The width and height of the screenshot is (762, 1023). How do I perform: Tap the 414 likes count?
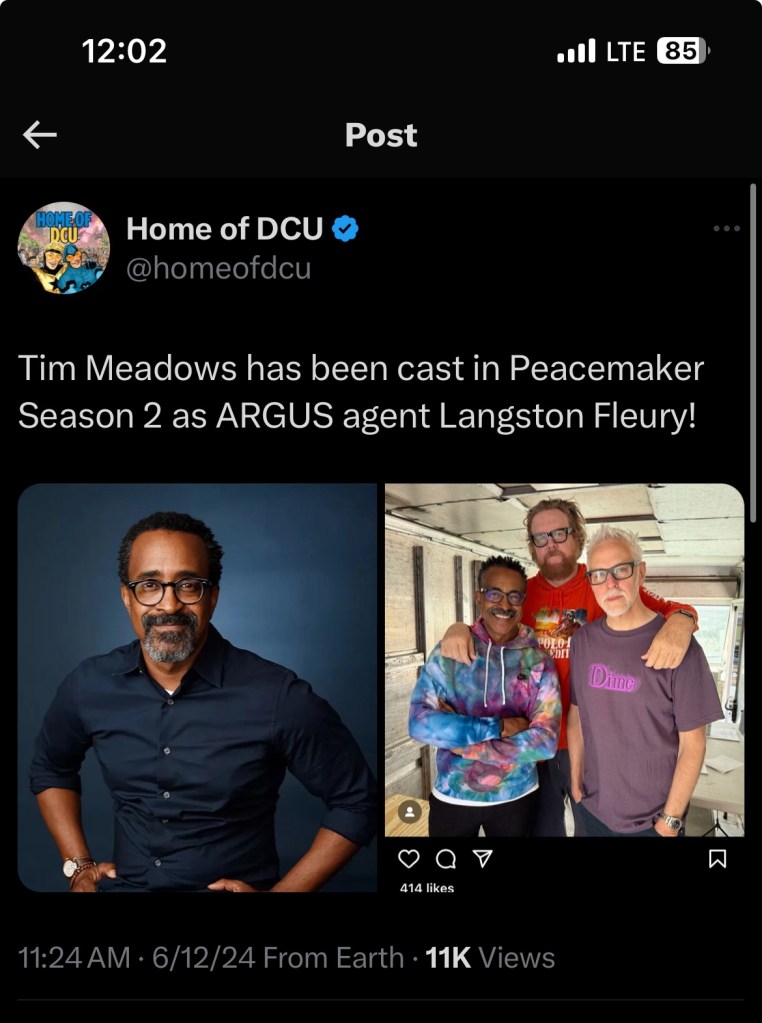pos(427,887)
